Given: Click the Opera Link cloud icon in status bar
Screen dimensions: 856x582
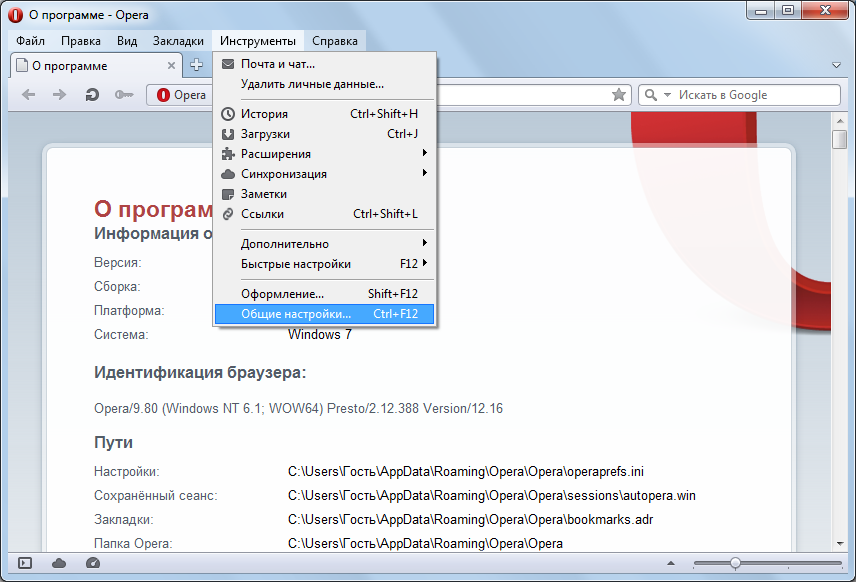Looking at the screenshot, I should coord(59,563).
